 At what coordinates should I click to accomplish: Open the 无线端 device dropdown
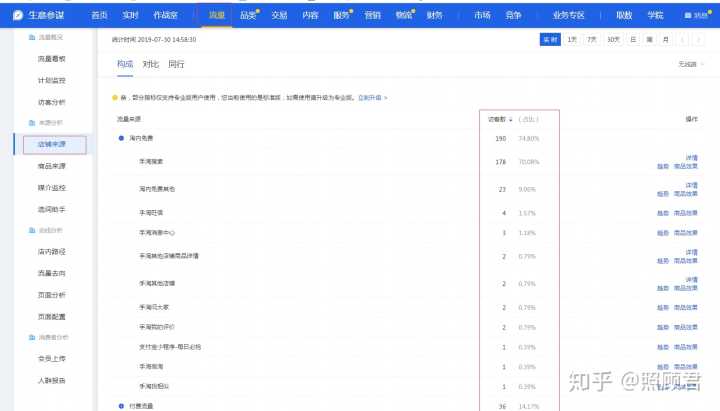[x=689, y=64]
